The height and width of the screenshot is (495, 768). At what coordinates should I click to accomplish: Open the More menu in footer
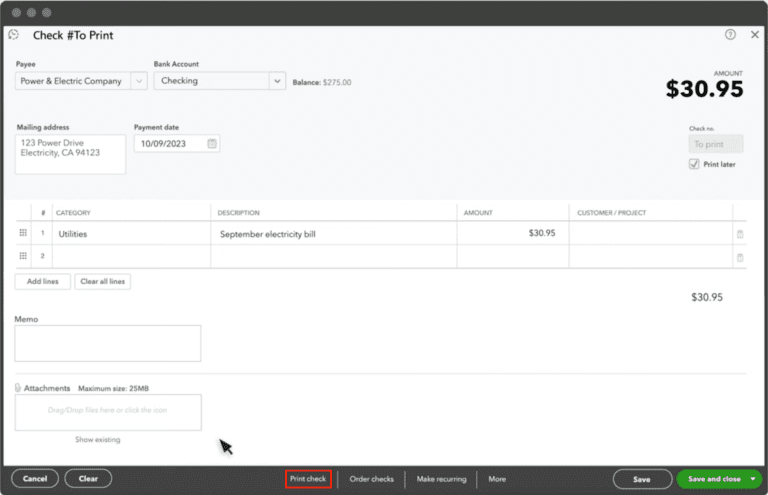point(497,479)
